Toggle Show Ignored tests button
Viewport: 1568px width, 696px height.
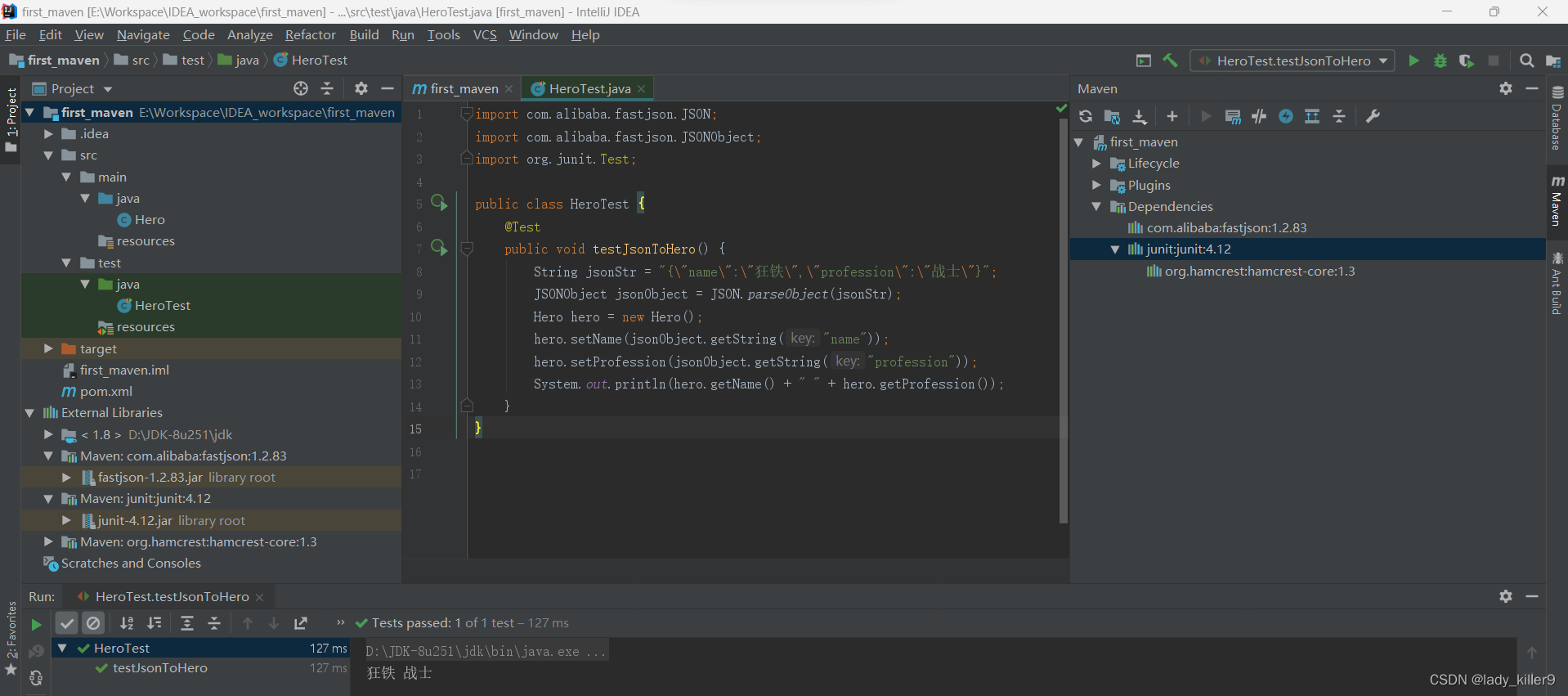click(x=94, y=623)
